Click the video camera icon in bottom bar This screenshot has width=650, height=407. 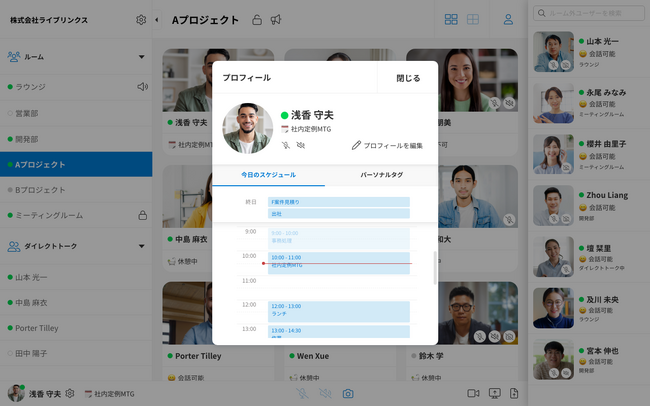coord(472,394)
